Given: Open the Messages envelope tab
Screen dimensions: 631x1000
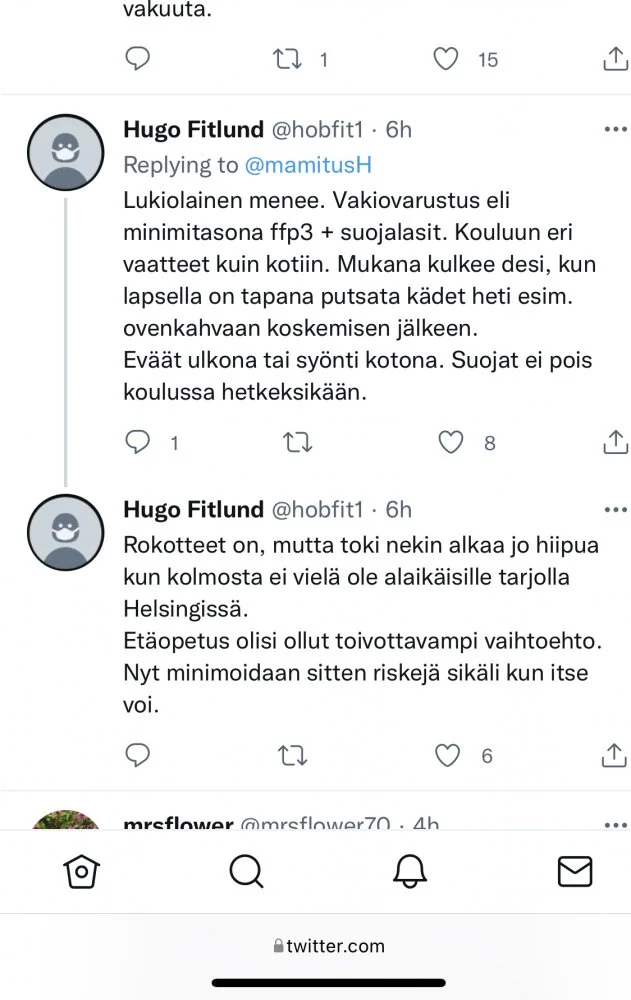Looking at the screenshot, I should [x=574, y=872].
